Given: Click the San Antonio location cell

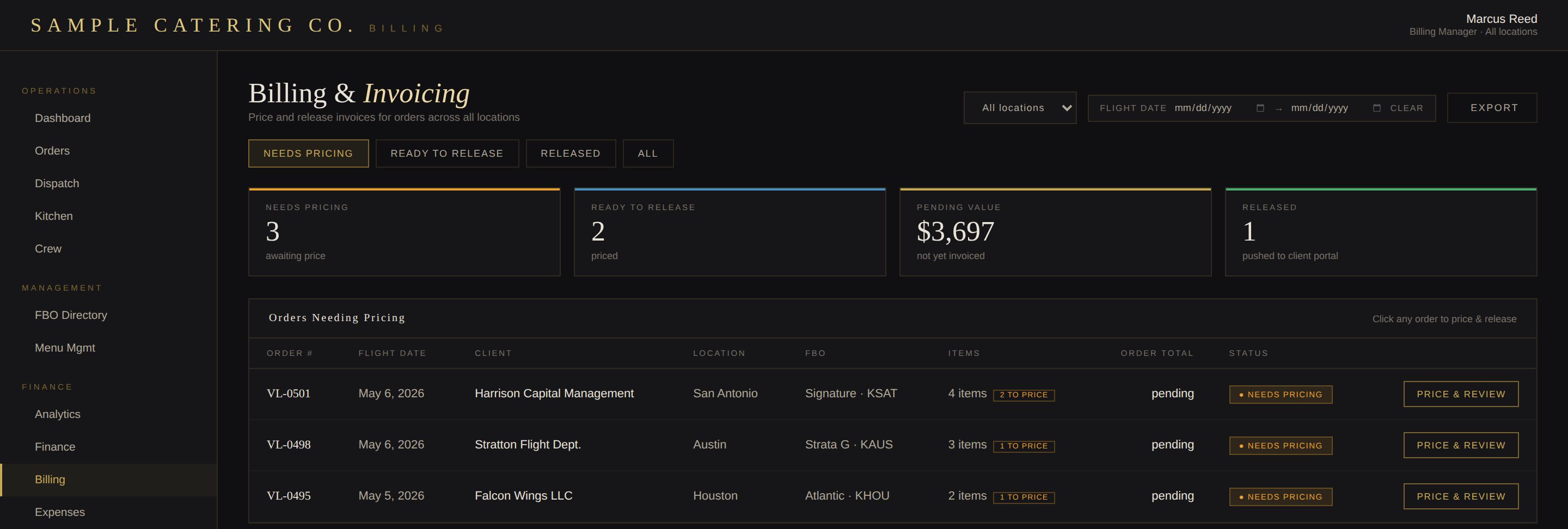Looking at the screenshot, I should coord(725,393).
